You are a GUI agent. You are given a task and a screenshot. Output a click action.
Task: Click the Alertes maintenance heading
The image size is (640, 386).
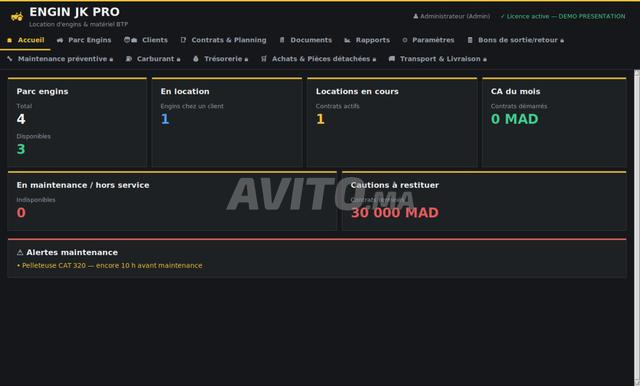(x=72, y=253)
